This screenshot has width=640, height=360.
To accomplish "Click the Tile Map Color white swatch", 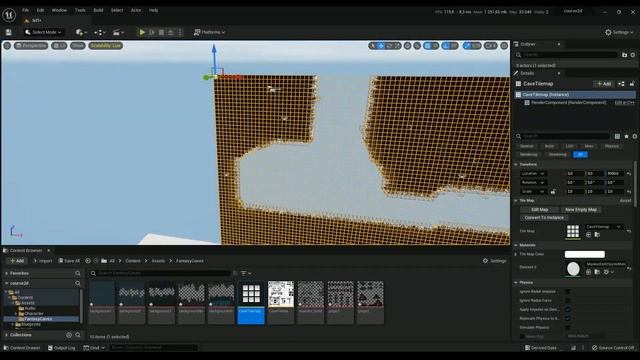I will (584, 254).
